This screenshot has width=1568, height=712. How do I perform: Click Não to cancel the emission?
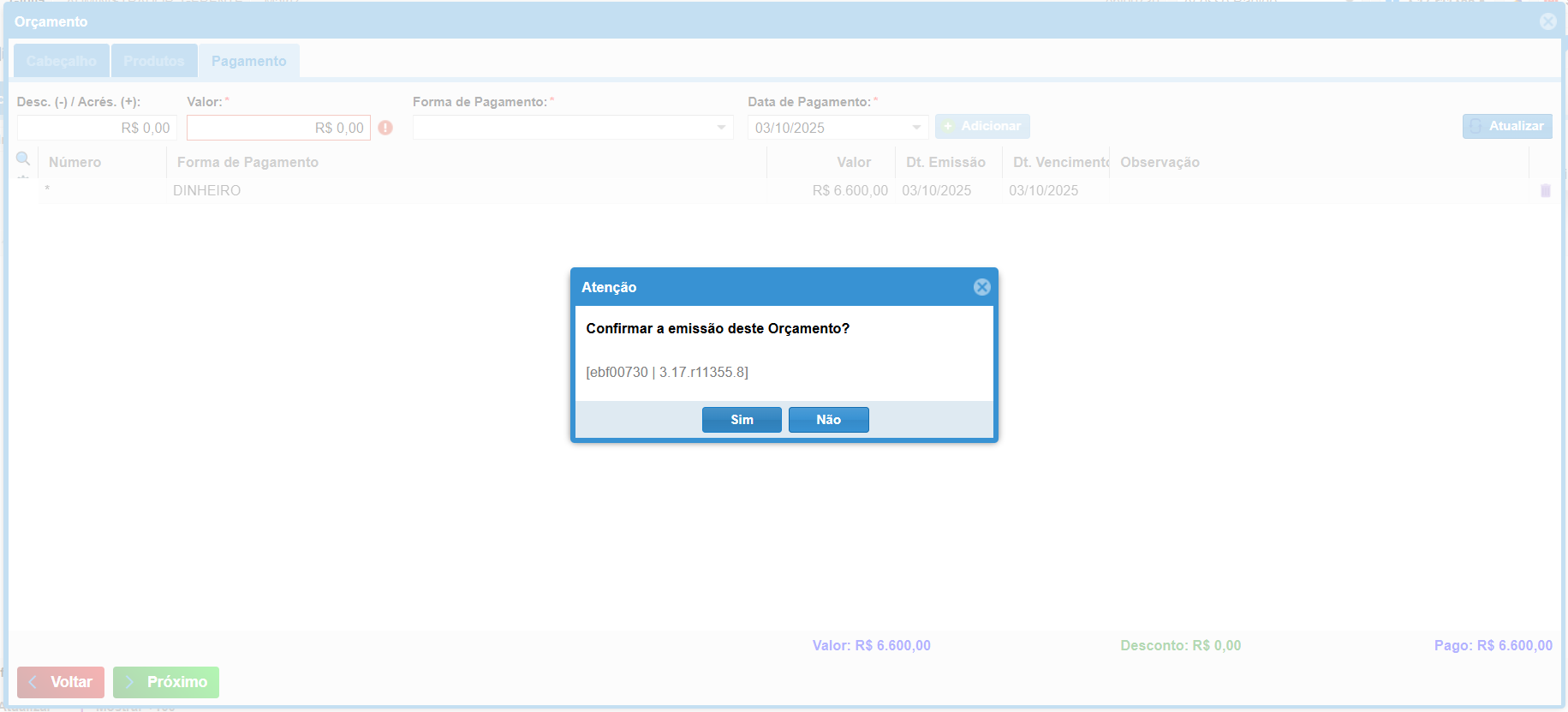pos(828,420)
